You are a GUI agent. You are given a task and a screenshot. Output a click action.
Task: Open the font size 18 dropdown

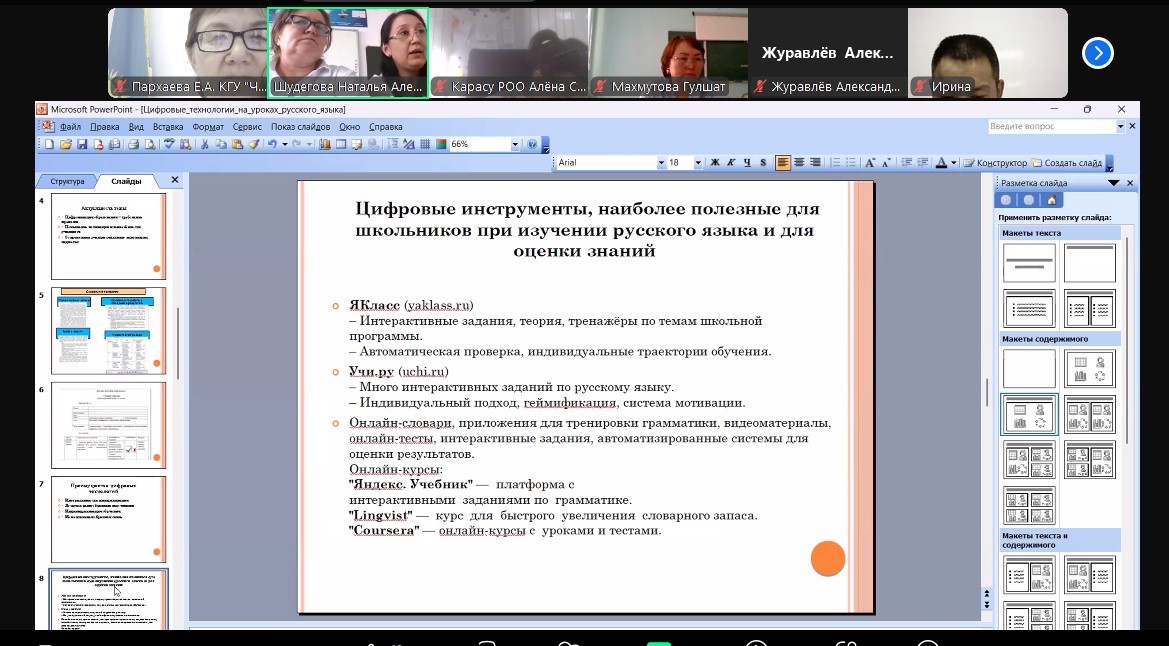(x=698, y=163)
